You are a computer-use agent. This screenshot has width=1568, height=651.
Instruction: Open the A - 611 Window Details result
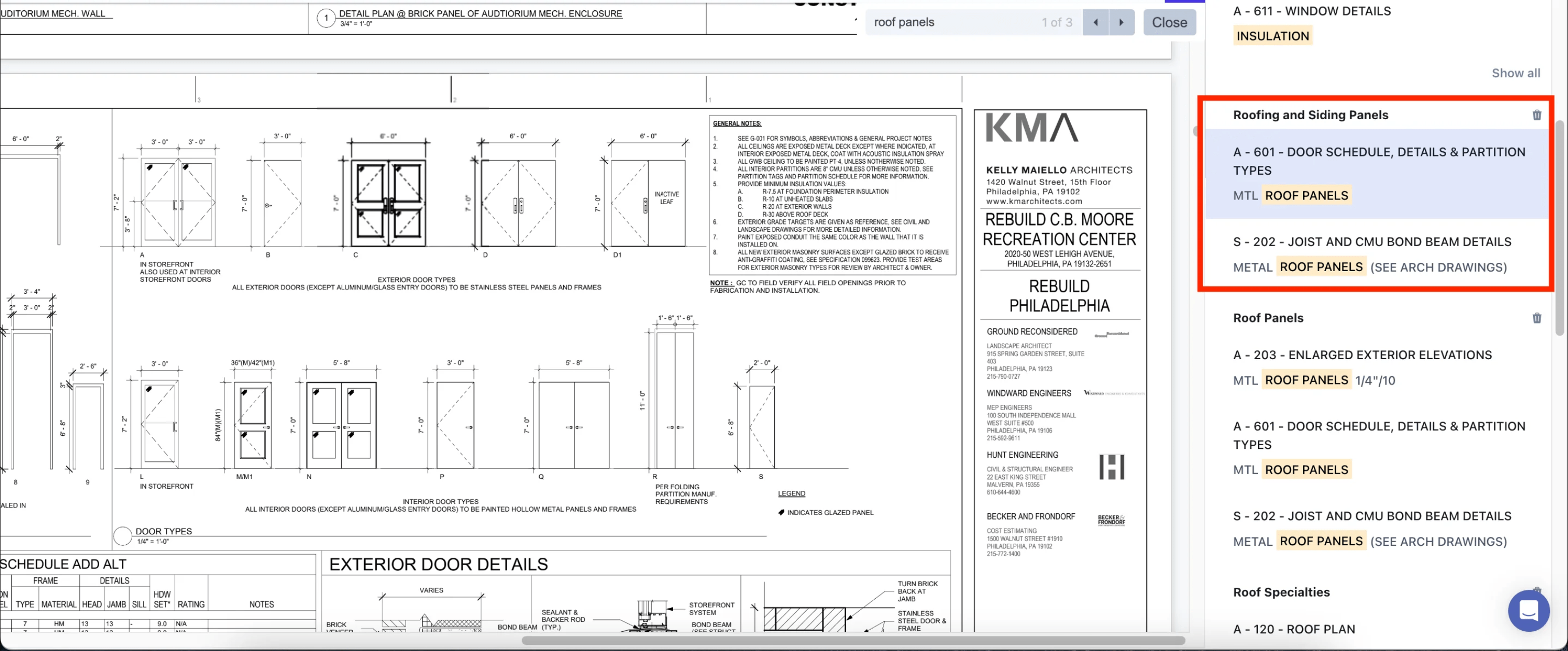(x=1312, y=11)
